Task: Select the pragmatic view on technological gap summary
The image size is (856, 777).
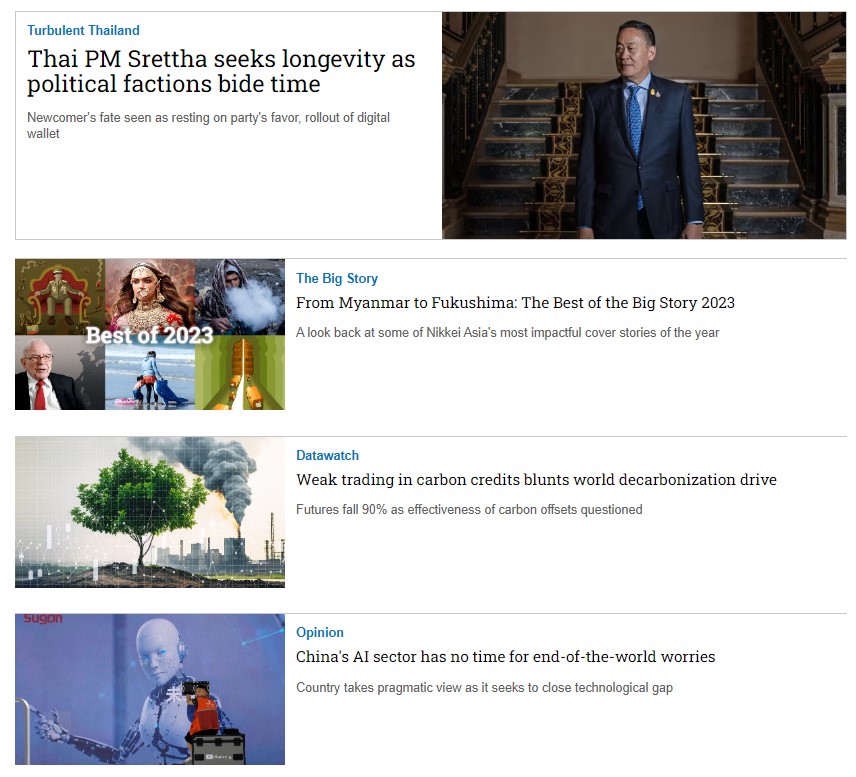Action: point(484,687)
